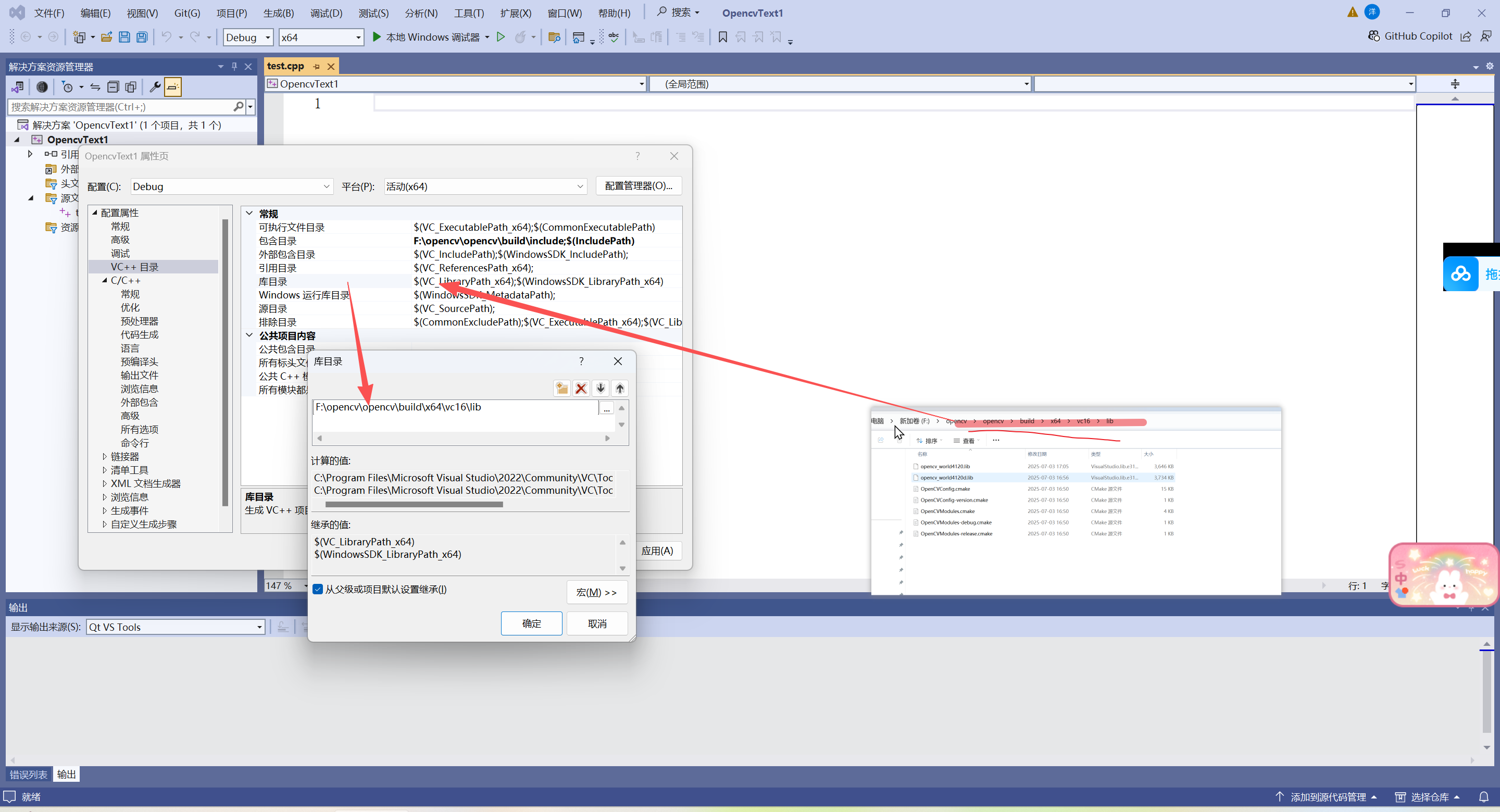The height and width of the screenshot is (812, 1500).
Task: Expand the 清单工具 tree node
Action: point(105,470)
